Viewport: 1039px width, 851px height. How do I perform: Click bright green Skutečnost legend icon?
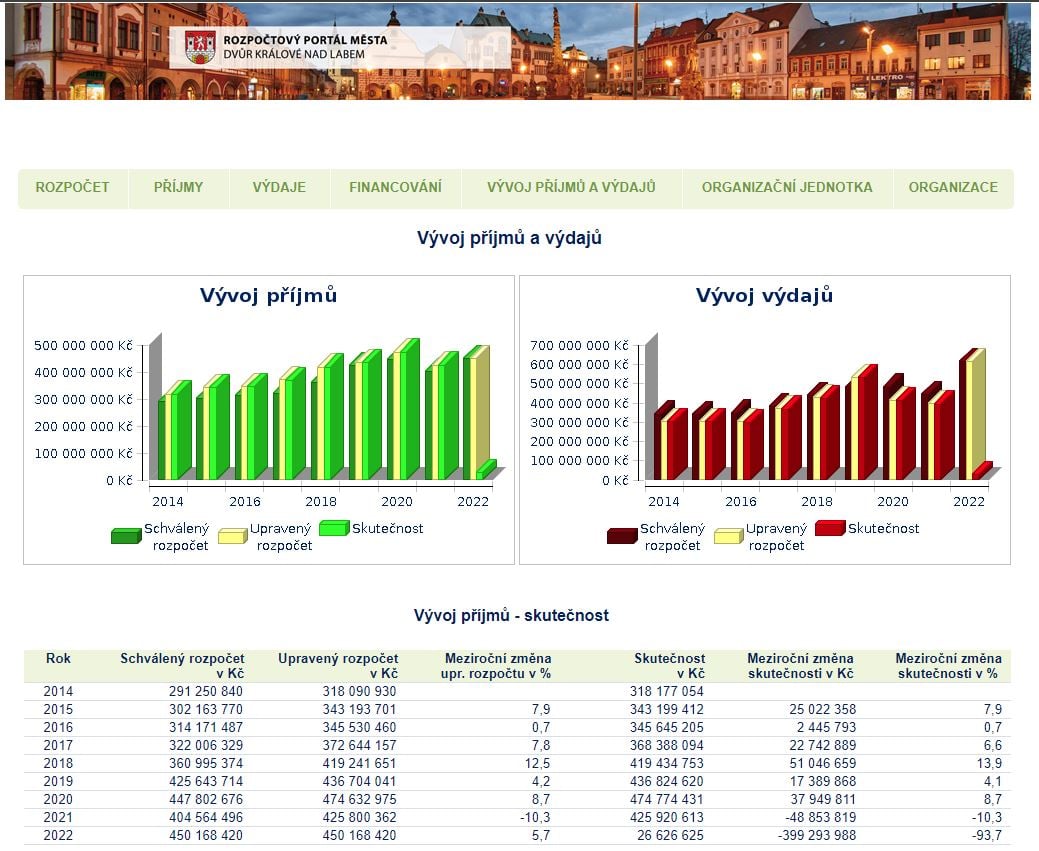point(332,528)
